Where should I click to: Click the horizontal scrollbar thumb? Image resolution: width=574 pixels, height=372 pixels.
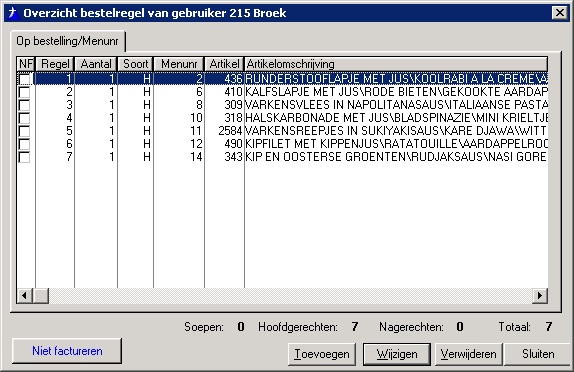[x=41, y=295]
